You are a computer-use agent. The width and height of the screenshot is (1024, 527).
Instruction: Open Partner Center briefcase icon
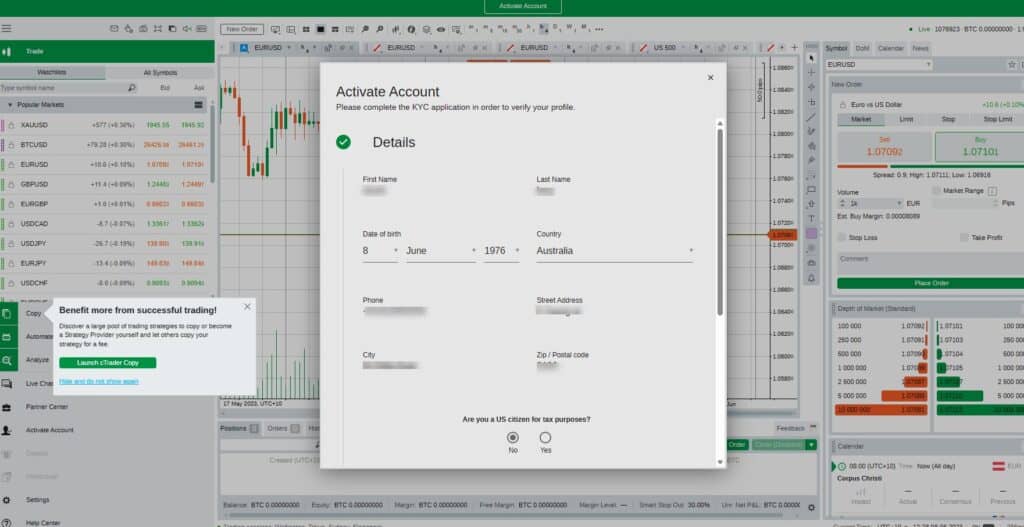pos(7,407)
